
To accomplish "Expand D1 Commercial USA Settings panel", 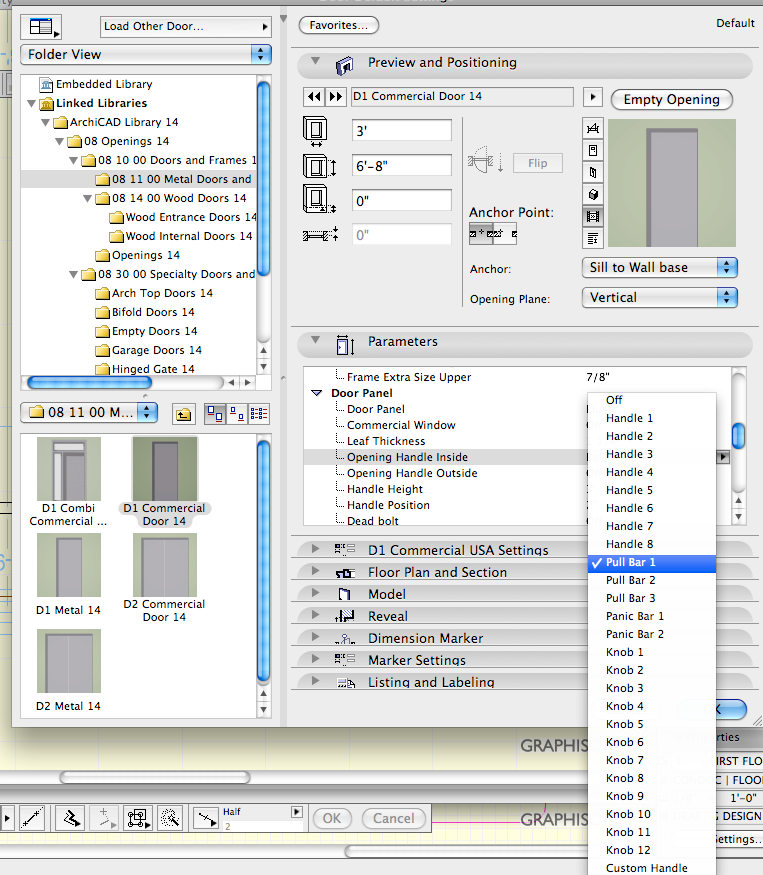I will coord(315,549).
